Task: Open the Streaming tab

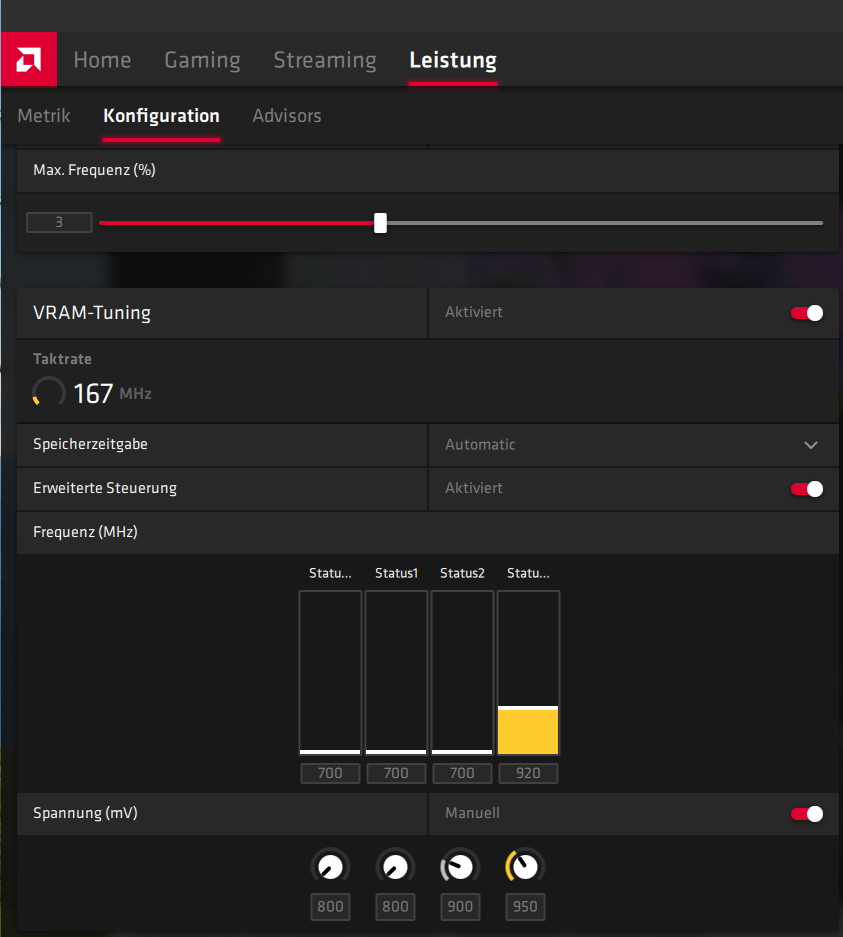Action: tap(325, 60)
